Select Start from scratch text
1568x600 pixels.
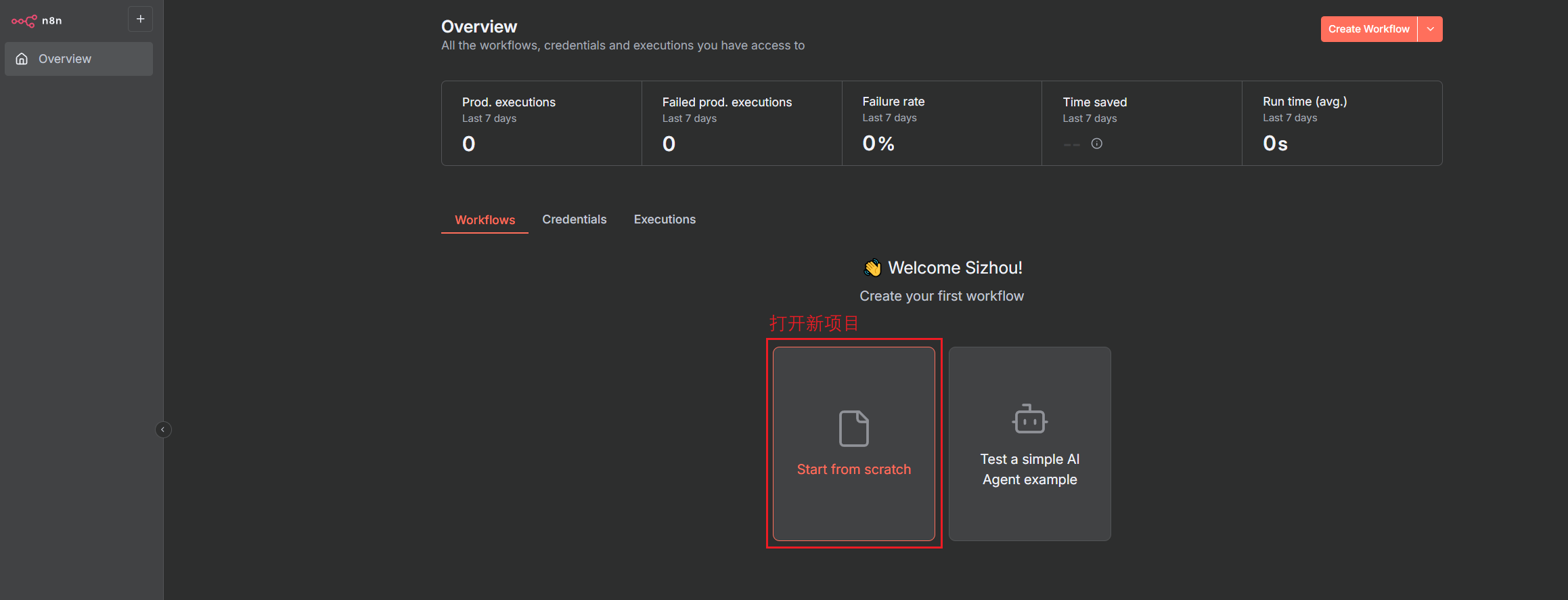tap(853, 469)
